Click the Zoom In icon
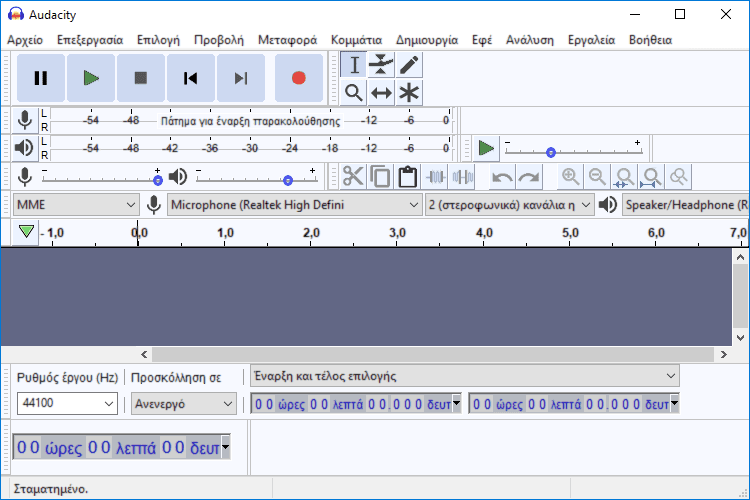The height and width of the screenshot is (500, 750). tap(570, 177)
